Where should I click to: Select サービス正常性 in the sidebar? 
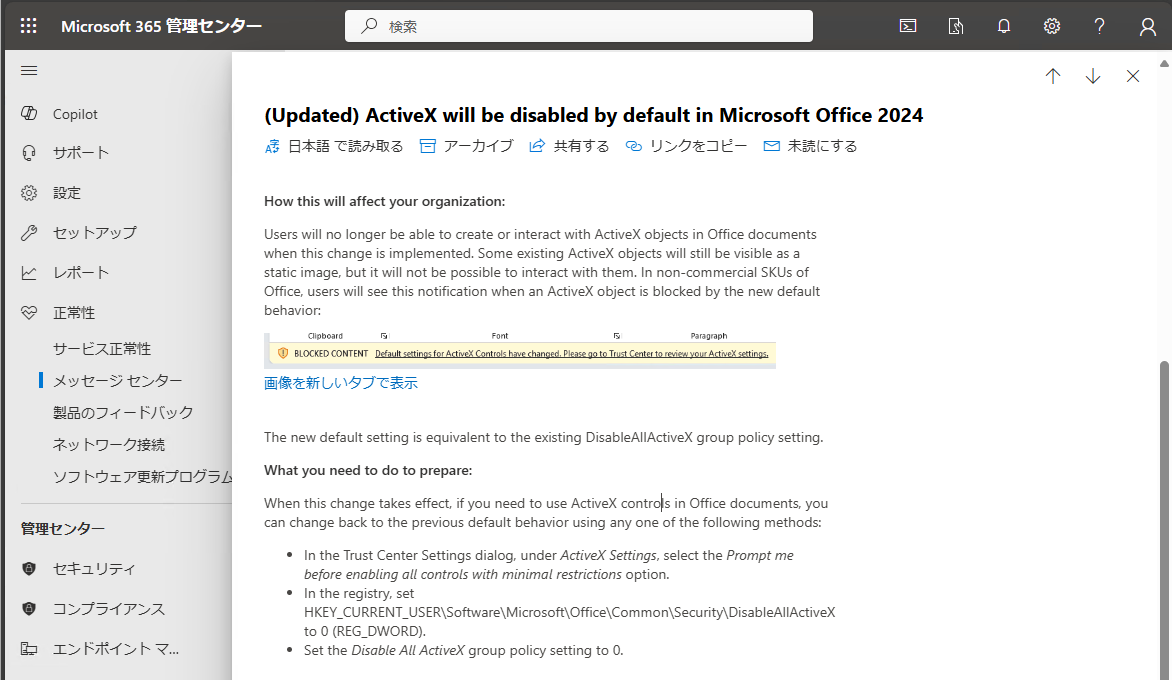(102, 348)
